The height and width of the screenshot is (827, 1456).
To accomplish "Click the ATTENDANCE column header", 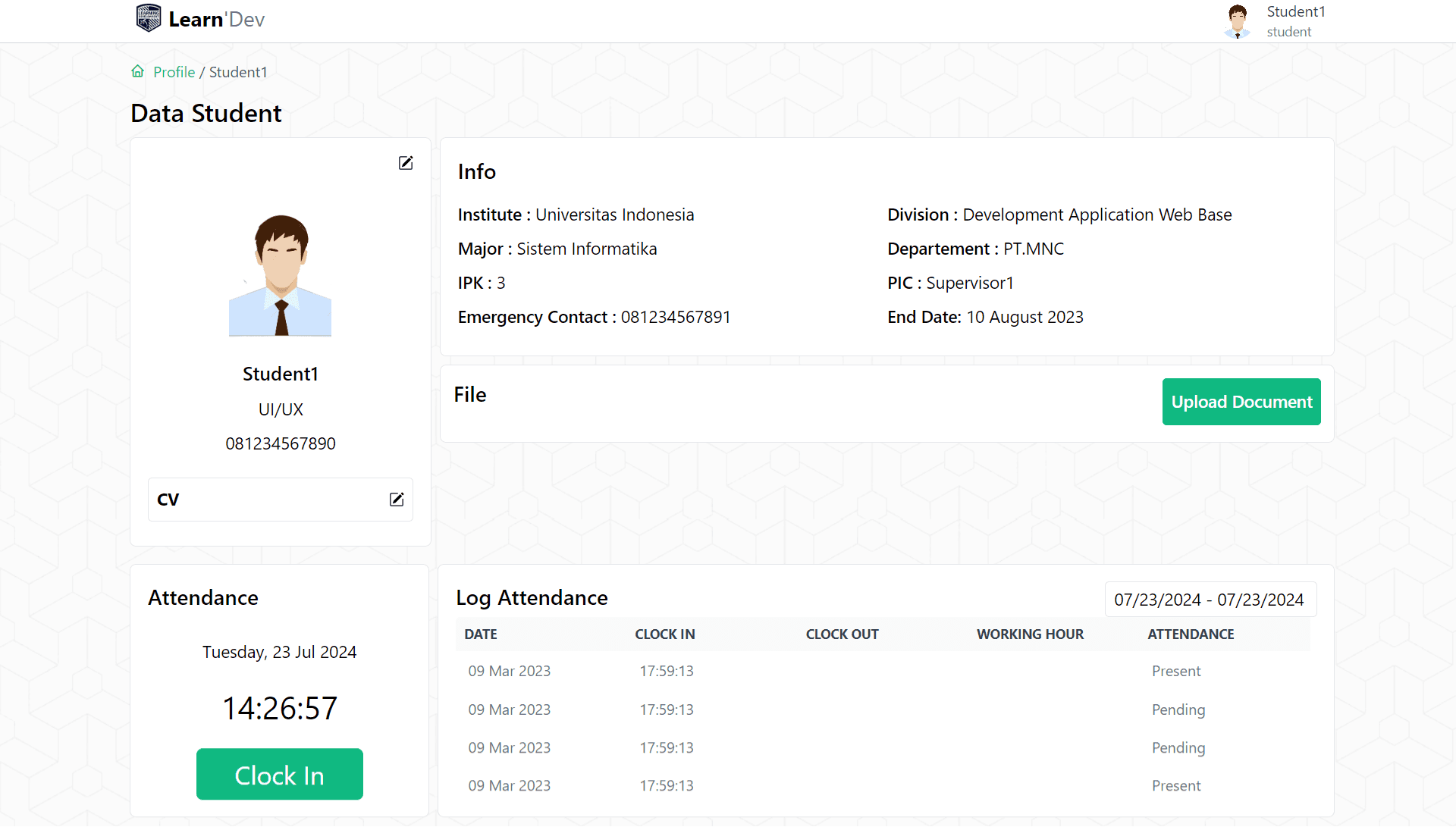I will 1191,634.
